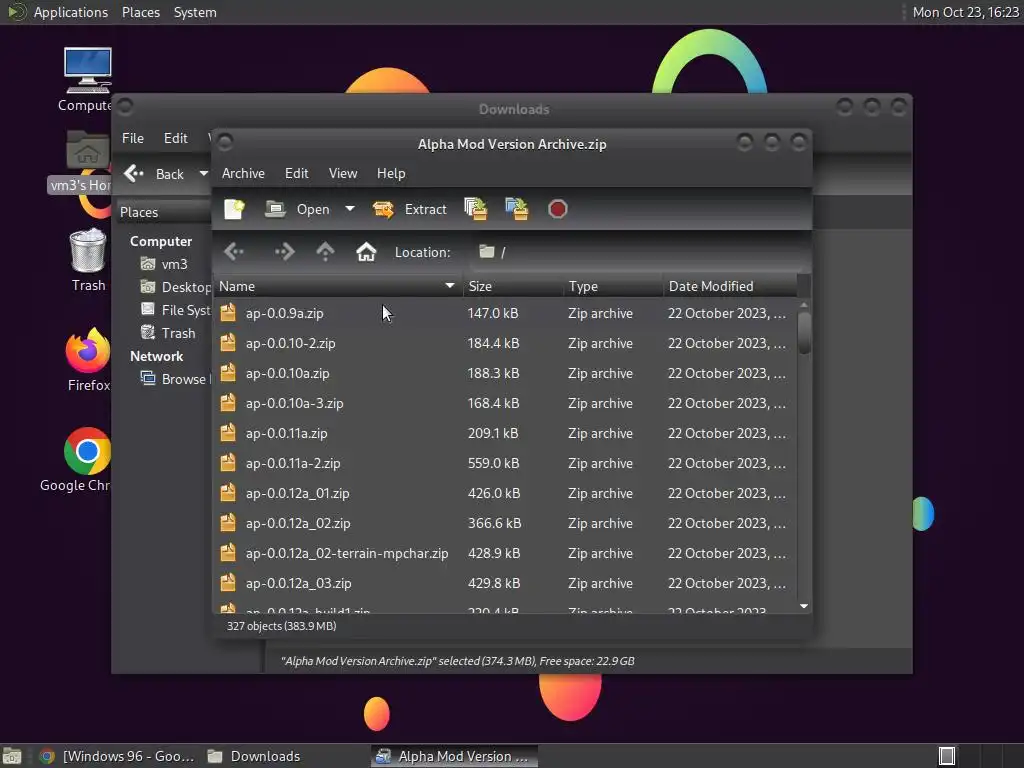Screen dimensions: 1024x768
Task: Open Back history dropdown in Downloads window
Action: [x=203, y=174]
